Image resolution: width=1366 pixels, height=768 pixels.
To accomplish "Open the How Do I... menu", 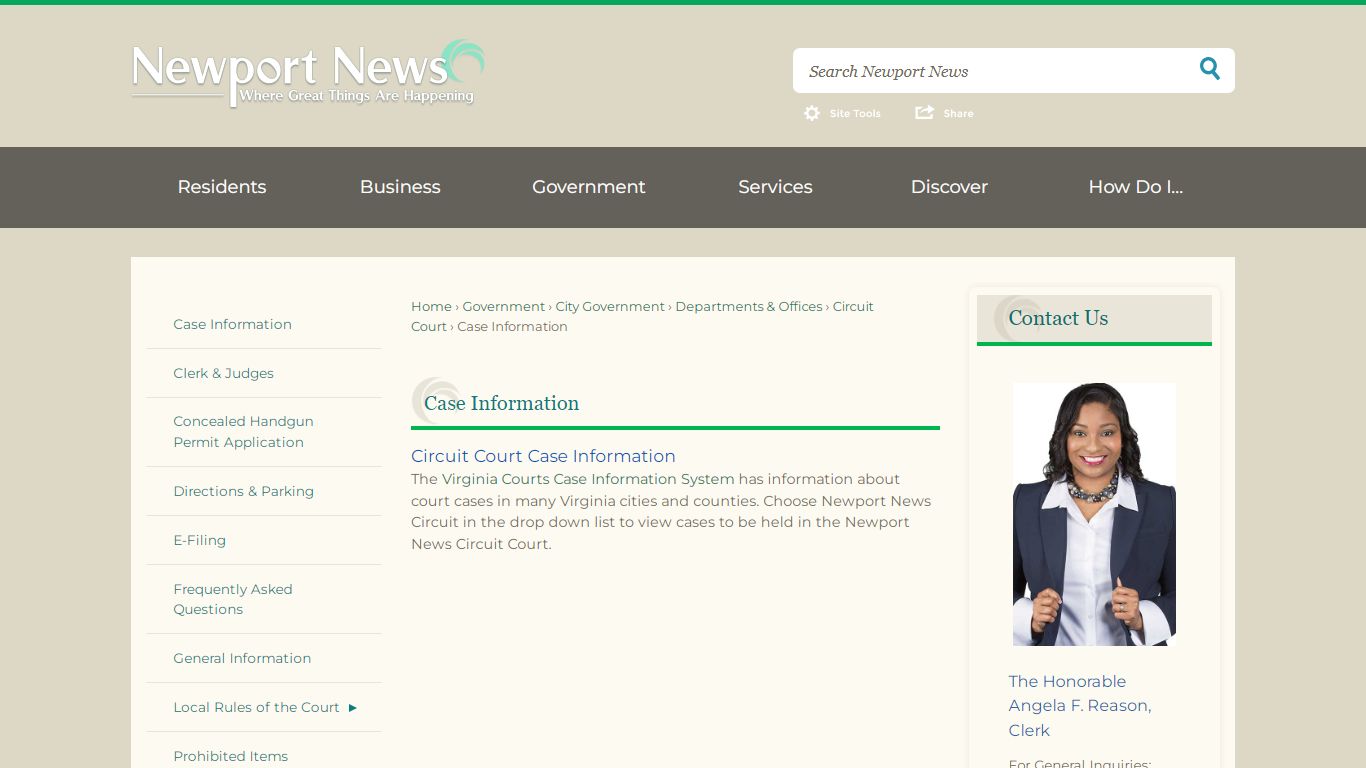I will 1135,187.
